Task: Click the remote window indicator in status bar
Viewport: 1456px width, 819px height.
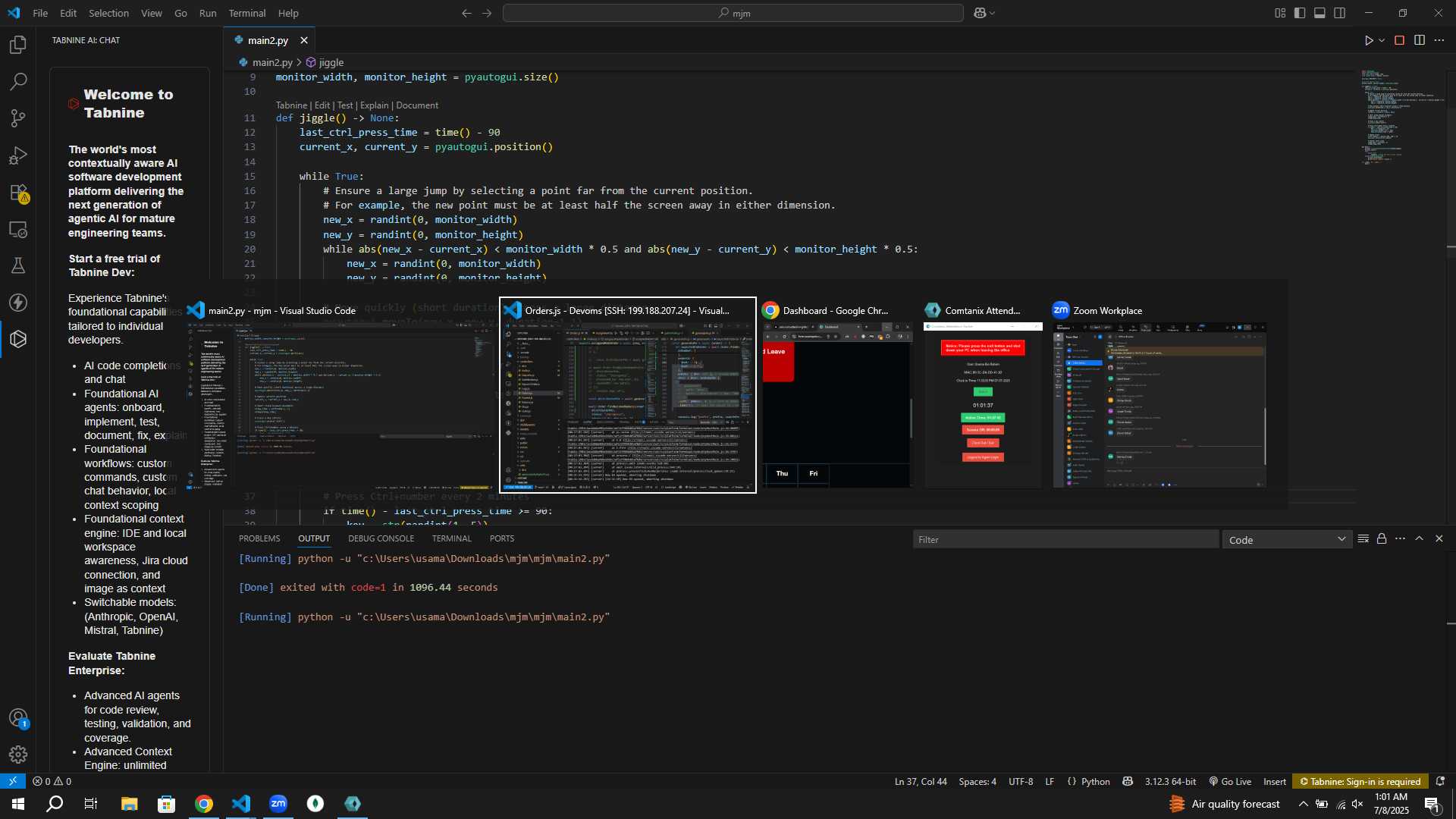Action: (13, 781)
